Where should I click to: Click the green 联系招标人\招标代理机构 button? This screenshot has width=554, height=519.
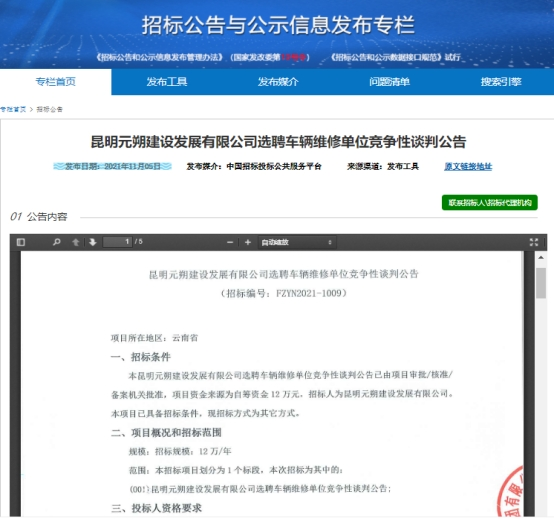point(490,202)
